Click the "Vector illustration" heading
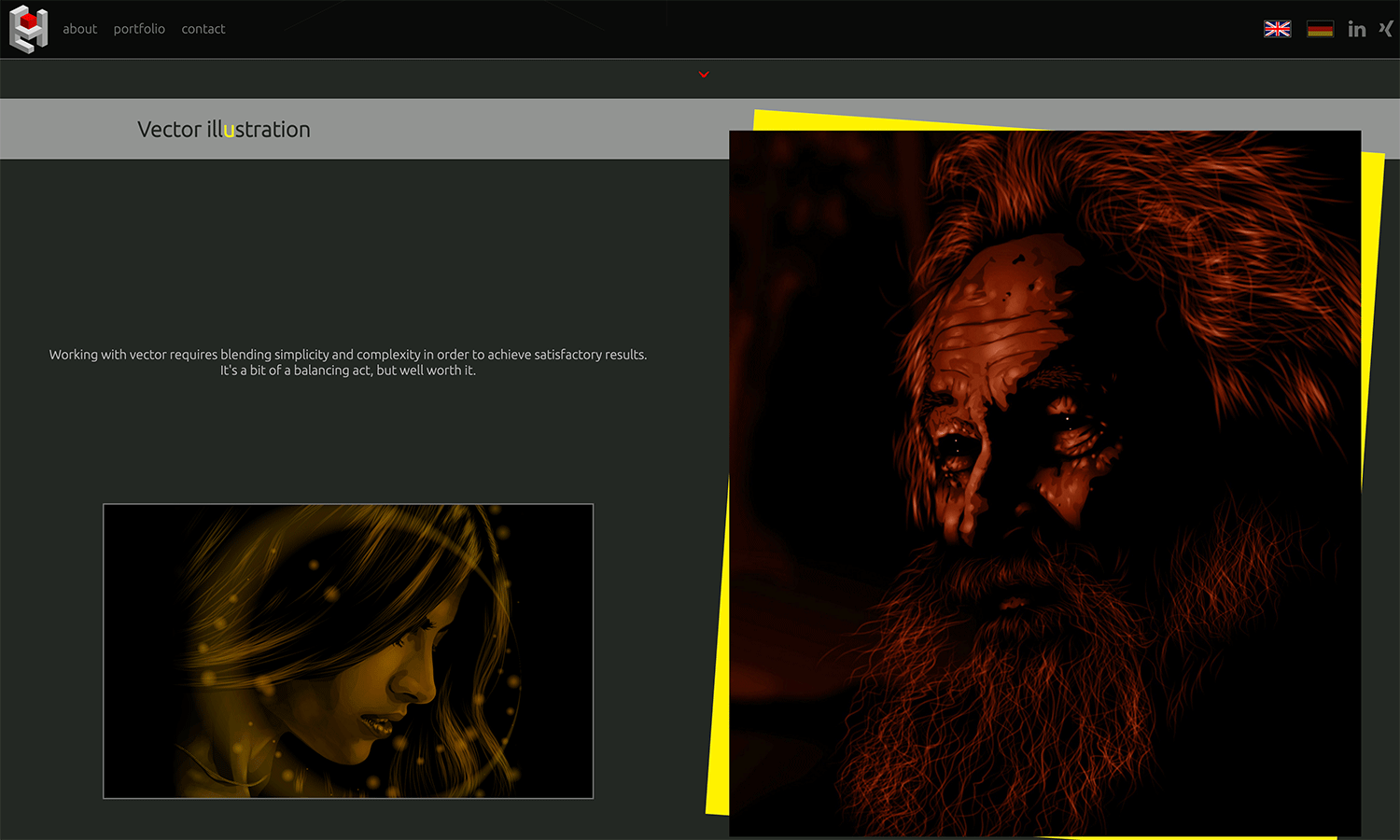 [x=223, y=130]
